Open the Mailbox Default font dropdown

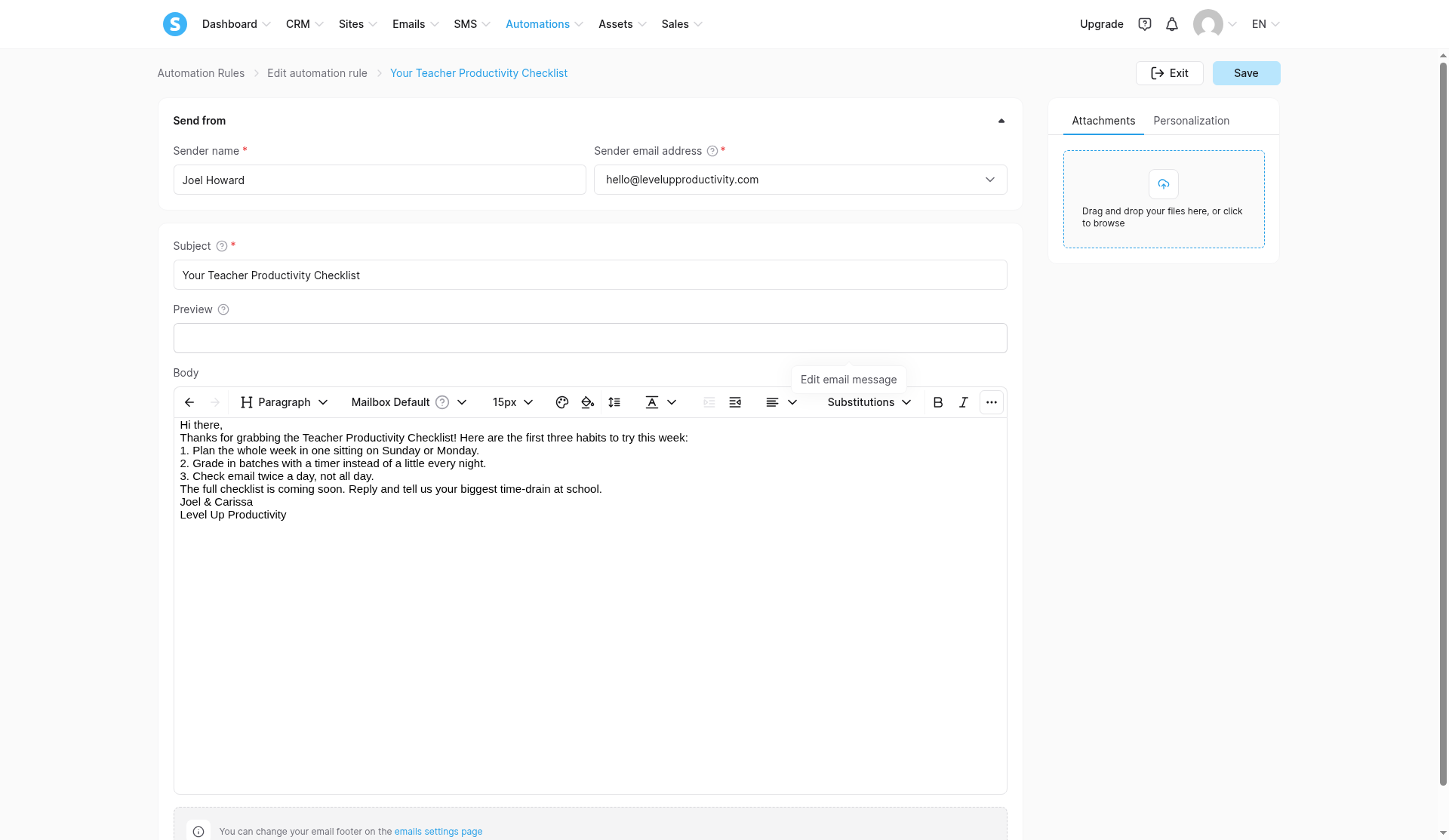pos(408,402)
